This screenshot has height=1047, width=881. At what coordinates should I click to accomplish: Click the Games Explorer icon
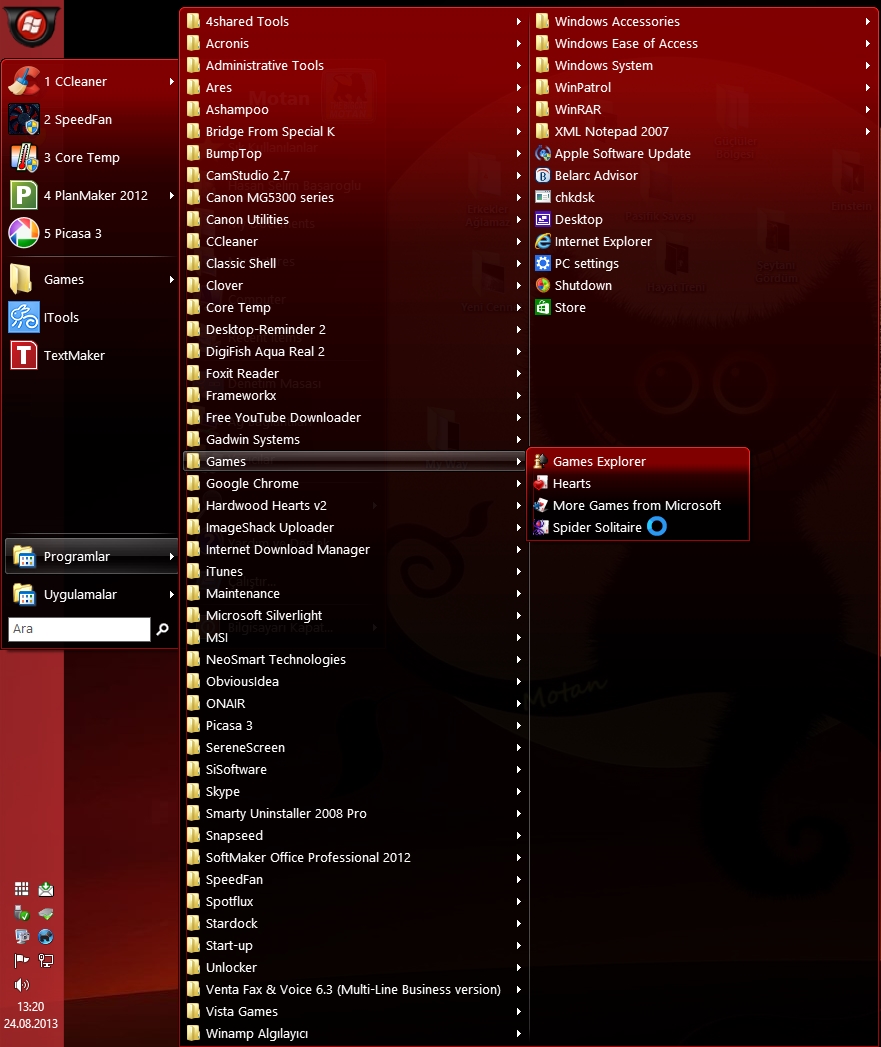click(x=541, y=461)
